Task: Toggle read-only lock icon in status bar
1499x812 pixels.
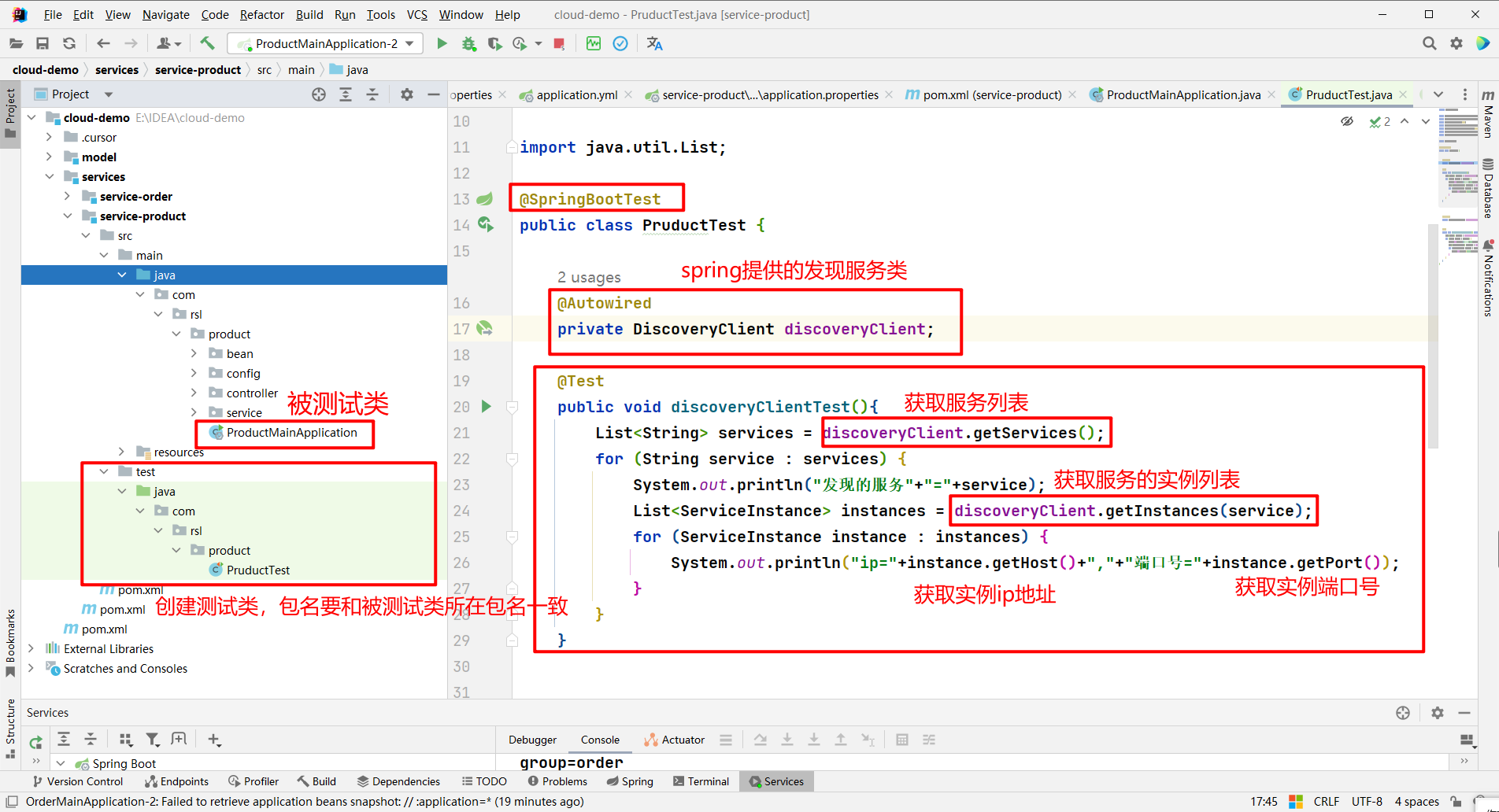Action: click(x=1456, y=802)
